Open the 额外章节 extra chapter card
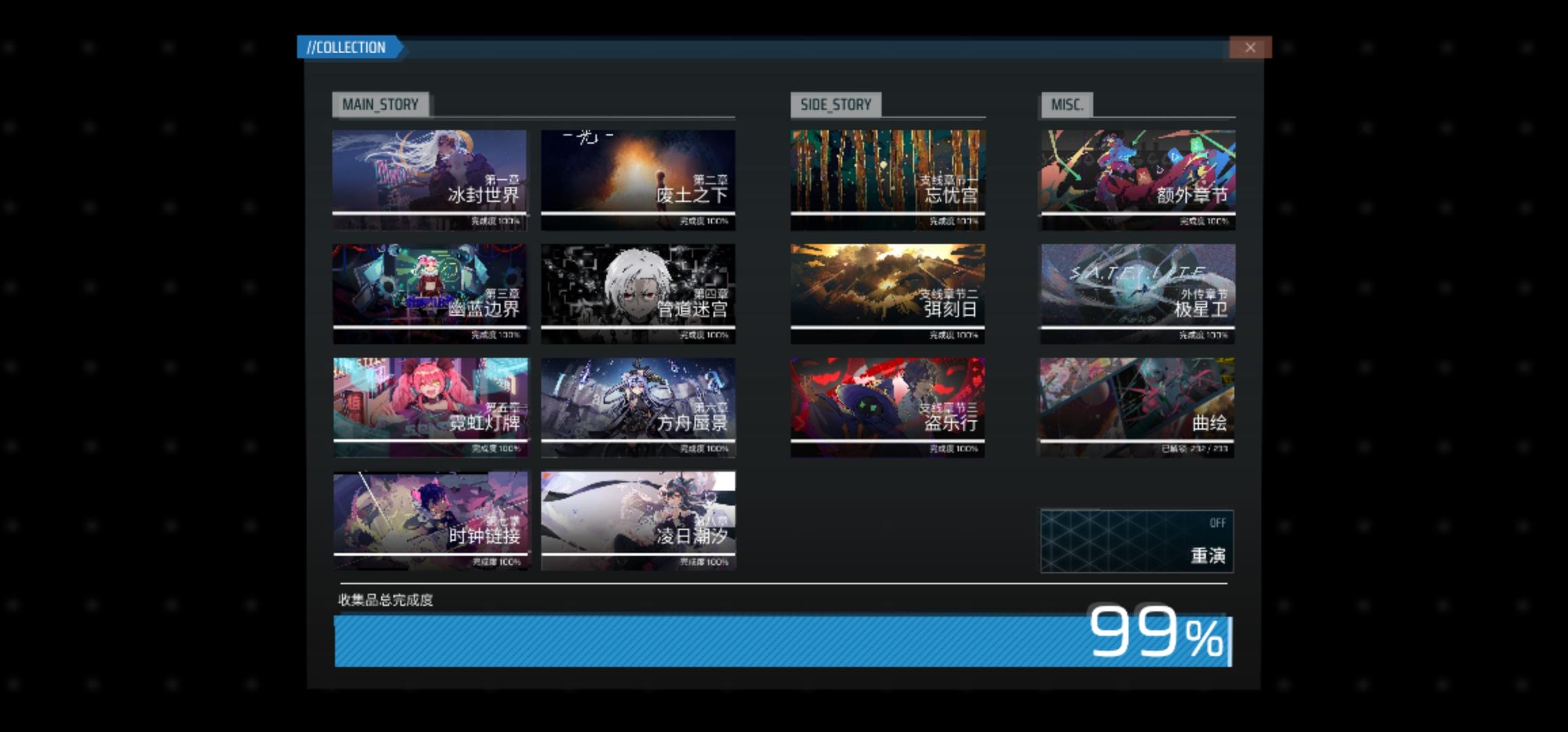Image resolution: width=1568 pixels, height=732 pixels. coord(1138,180)
